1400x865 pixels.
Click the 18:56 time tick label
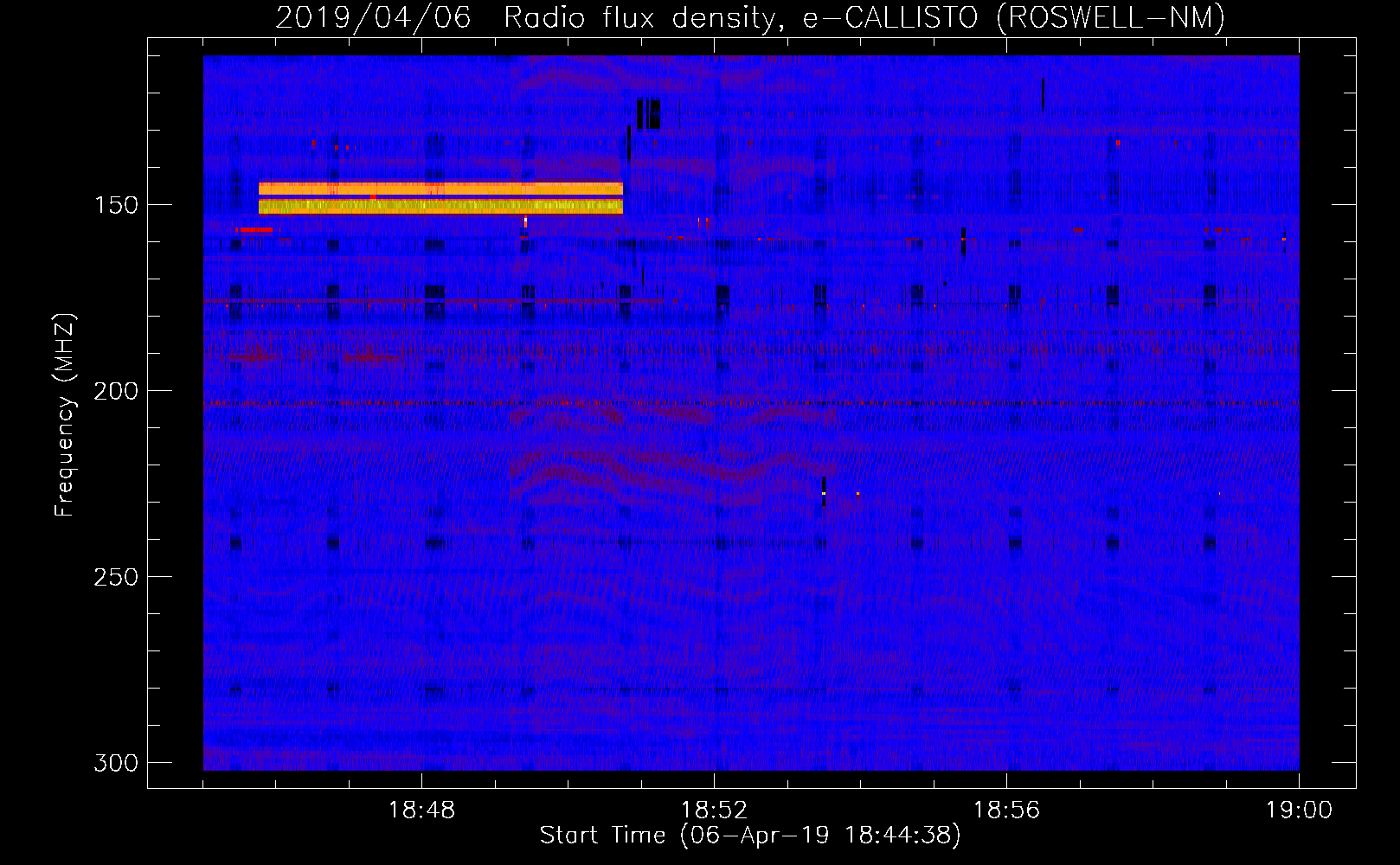[x=1006, y=811]
